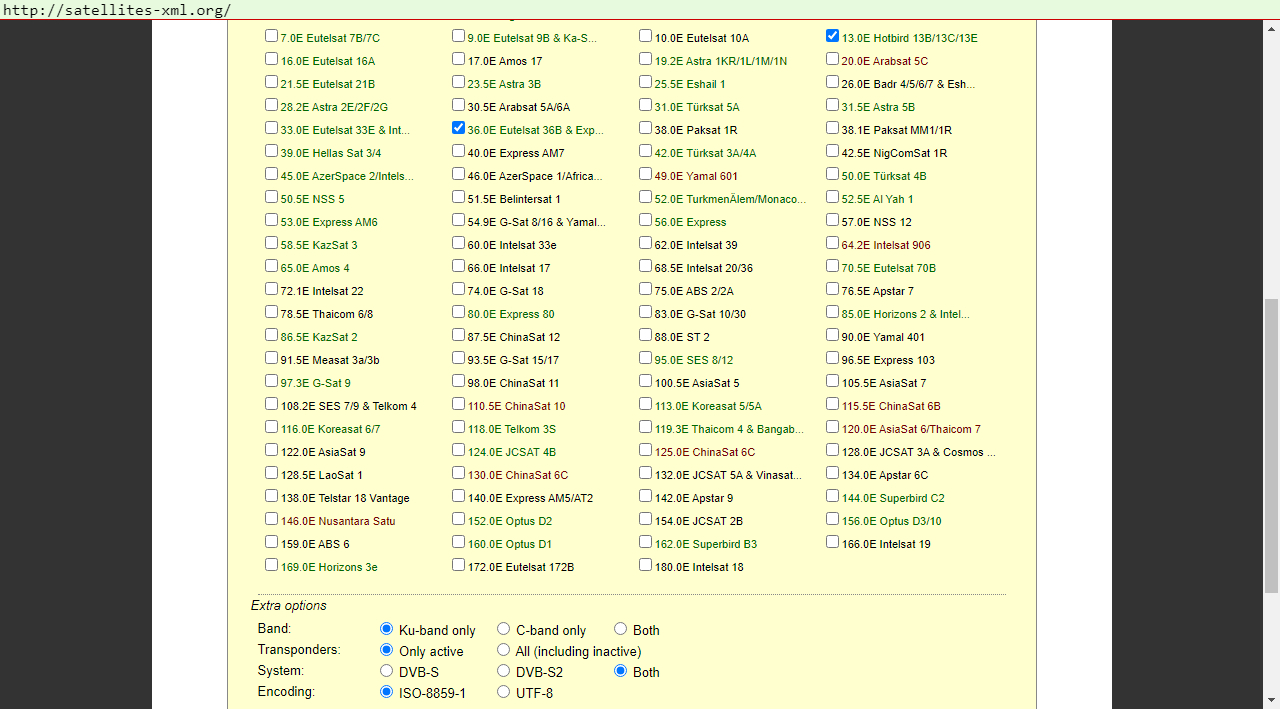The width and height of the screenshot is (1280, 709).
Task: Select DVB-S2 system option
Action: pyautogui.click(x=504, y=671)
